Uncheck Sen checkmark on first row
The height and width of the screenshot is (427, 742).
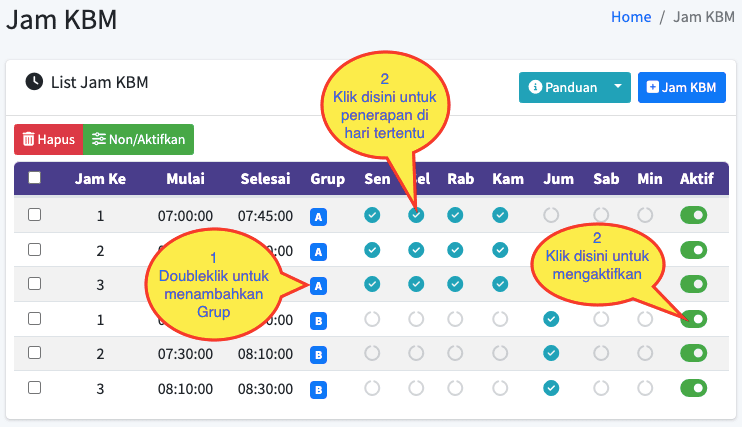pyautogui.click(x=372, y=215)
